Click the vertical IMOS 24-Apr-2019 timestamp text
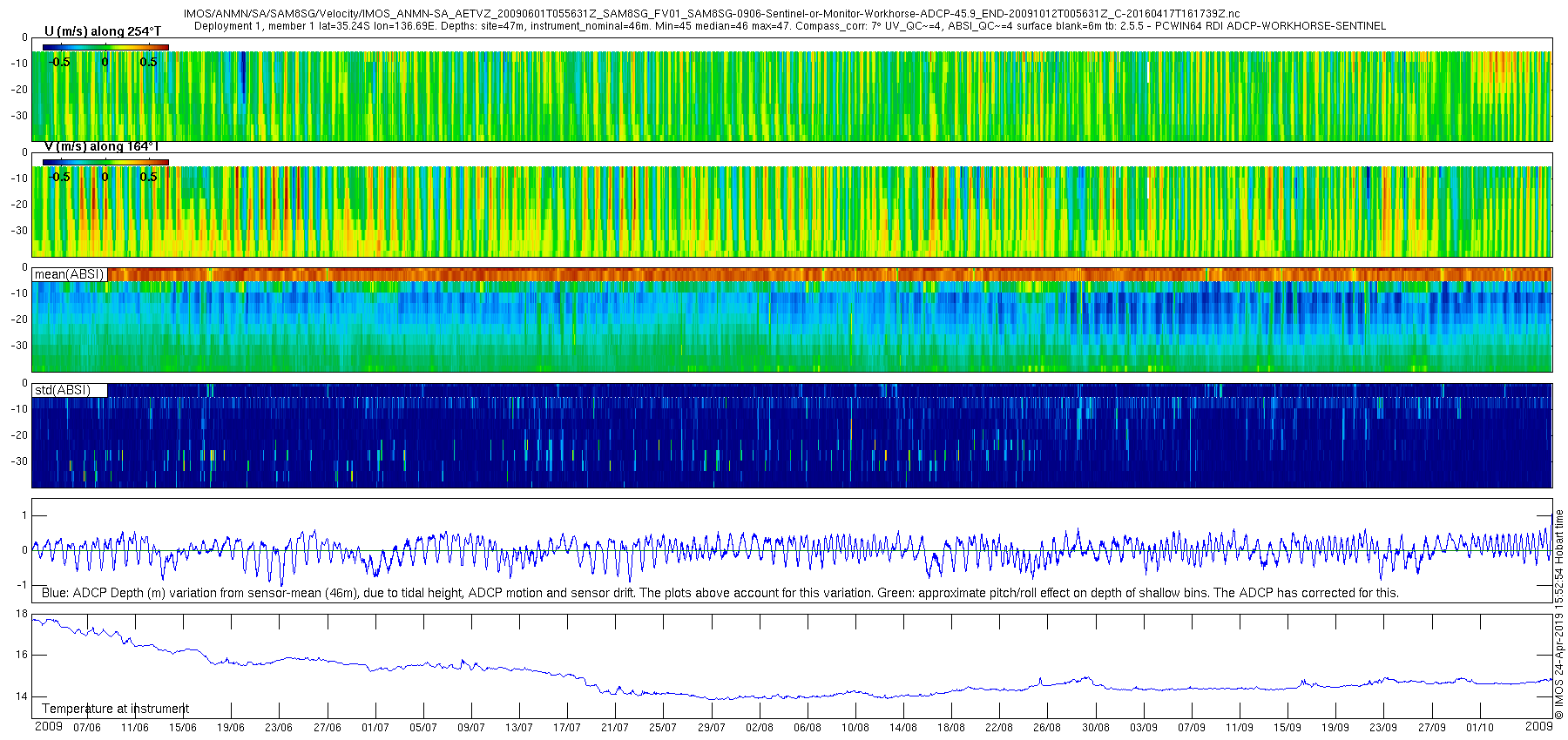The height and width of the screenshot is (740, 1568). (1559, 615)
